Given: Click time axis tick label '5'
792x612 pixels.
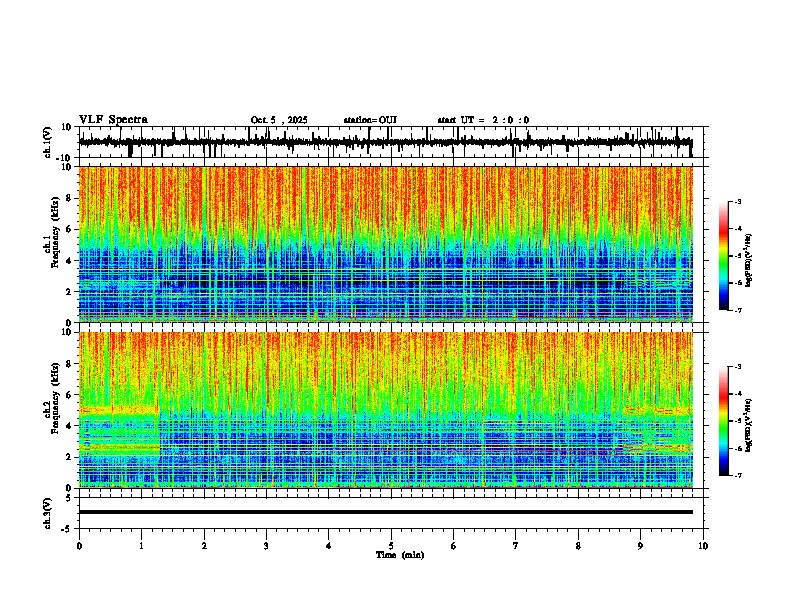Looking at the screenshot, I should coord(391,546).
